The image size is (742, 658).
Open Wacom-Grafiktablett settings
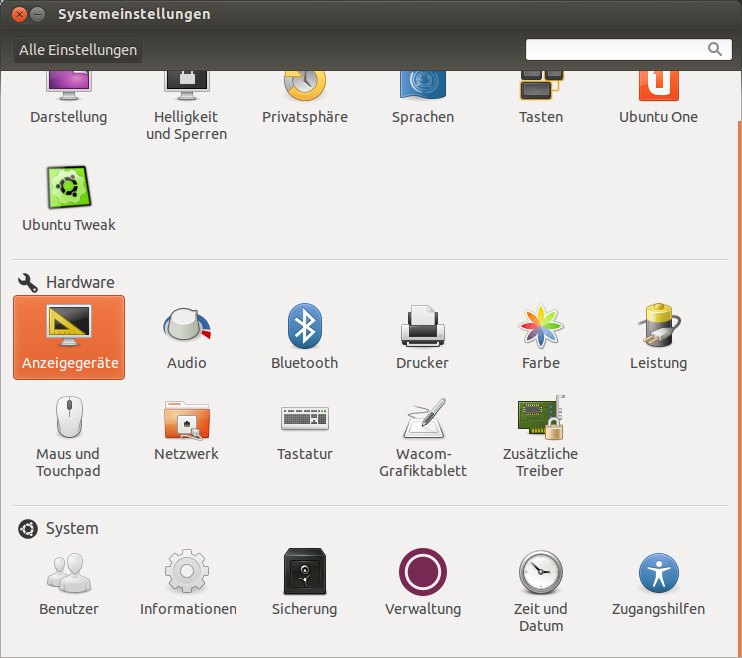pyautogui.click(x=423, y=435)
